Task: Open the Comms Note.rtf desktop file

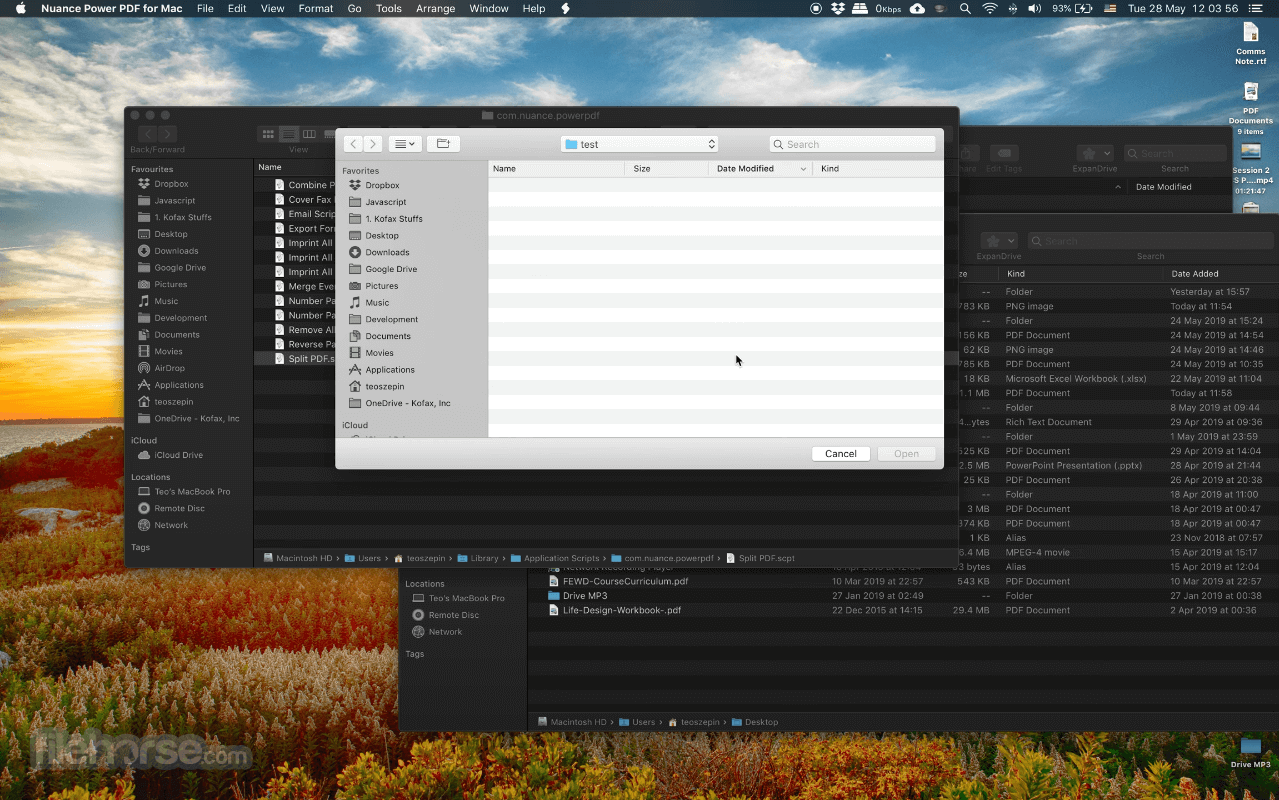Action: (1250, 44)
